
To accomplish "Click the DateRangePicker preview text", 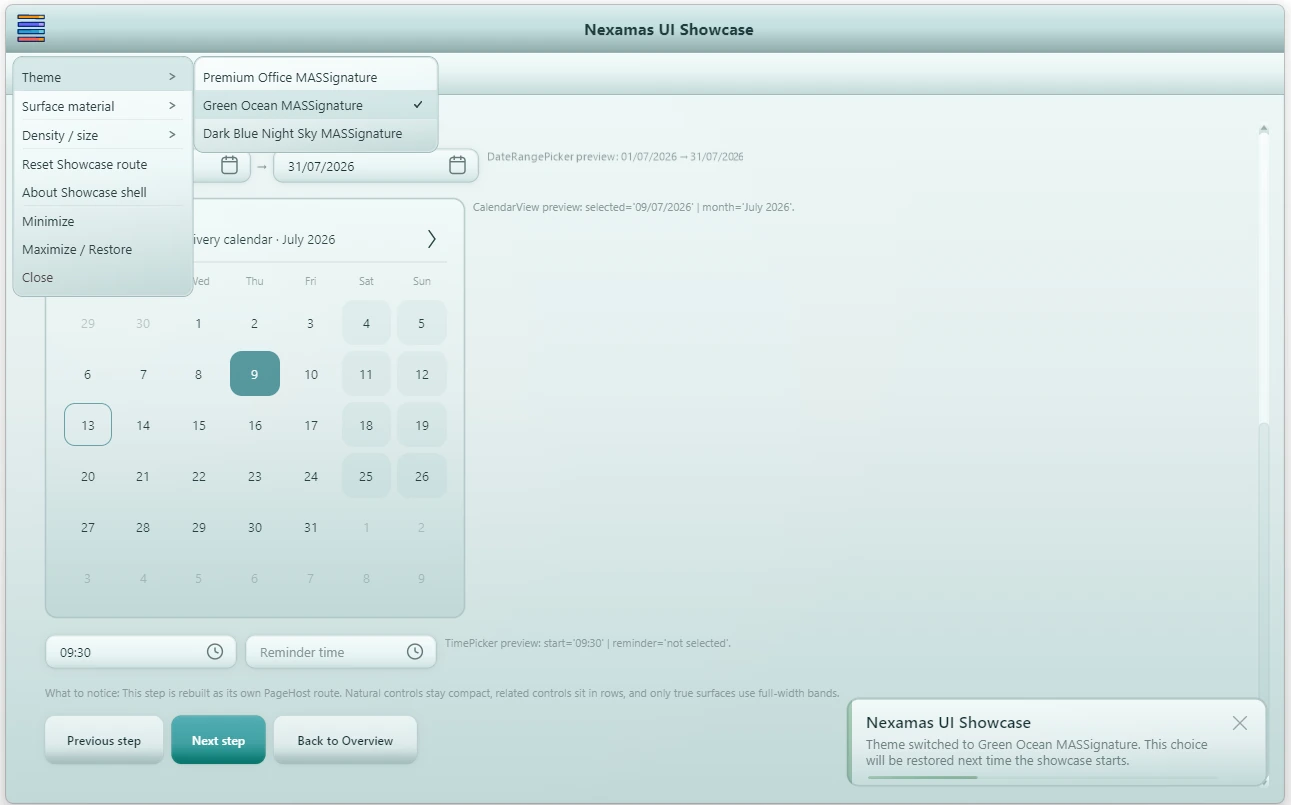I will [615, 157].
